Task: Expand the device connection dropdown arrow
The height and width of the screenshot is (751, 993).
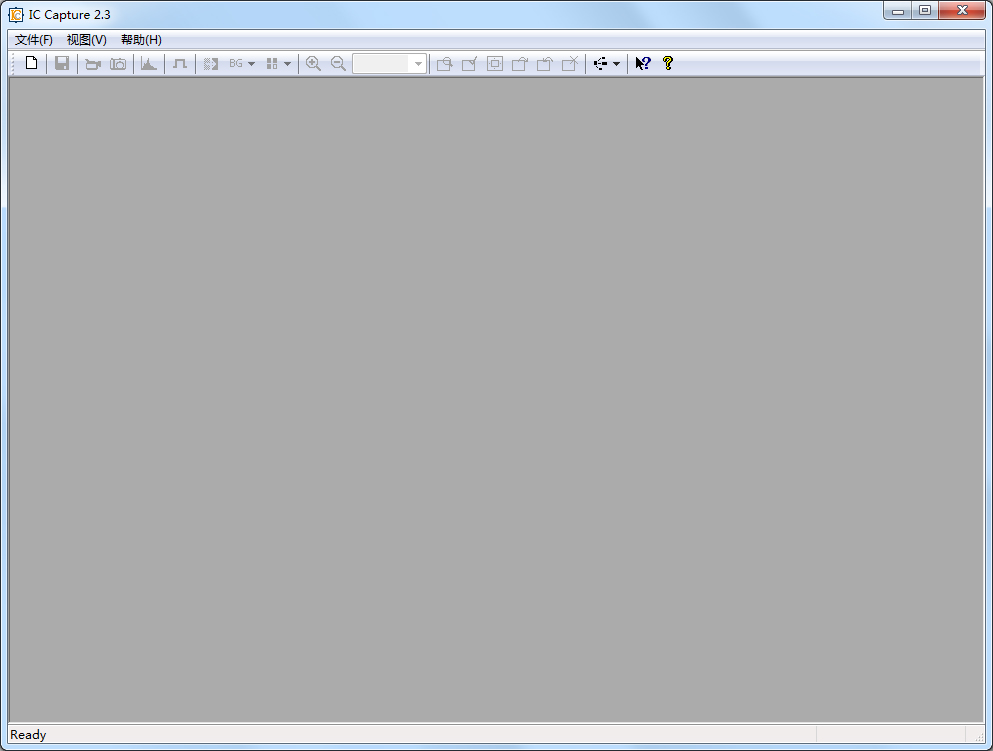Action: tap(616, 64)
